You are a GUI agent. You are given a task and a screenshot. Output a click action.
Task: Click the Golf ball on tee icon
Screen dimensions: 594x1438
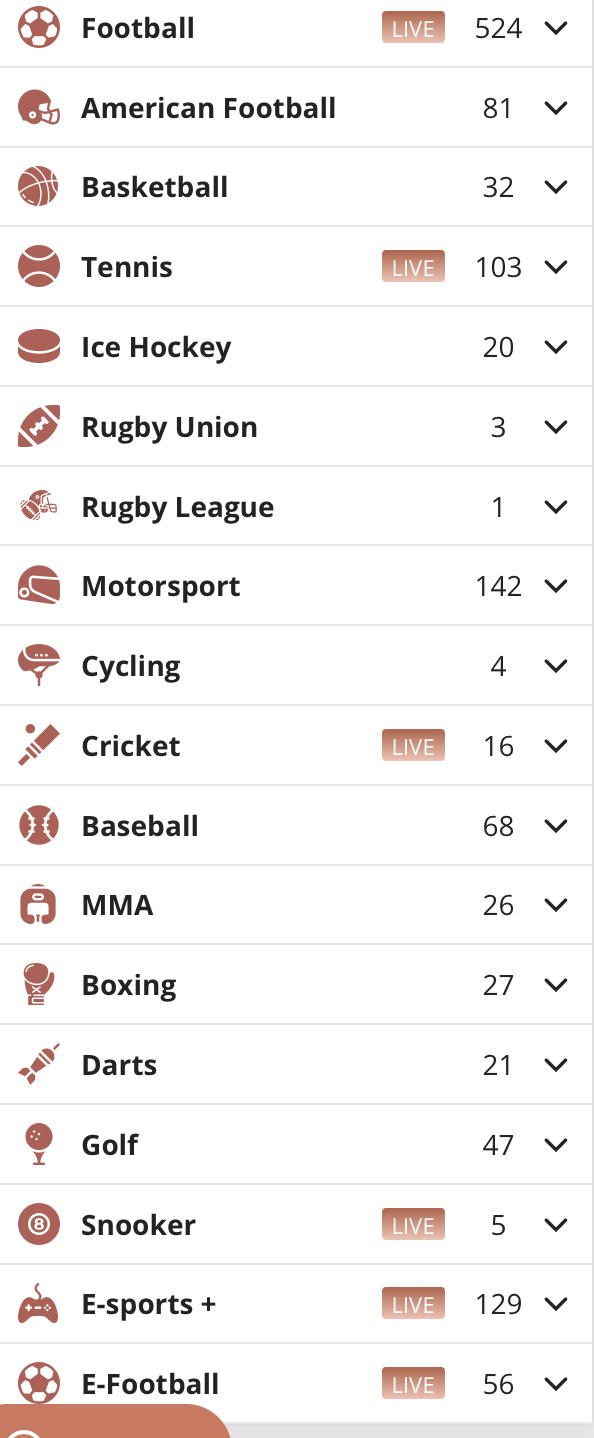tap(39, 1145)
